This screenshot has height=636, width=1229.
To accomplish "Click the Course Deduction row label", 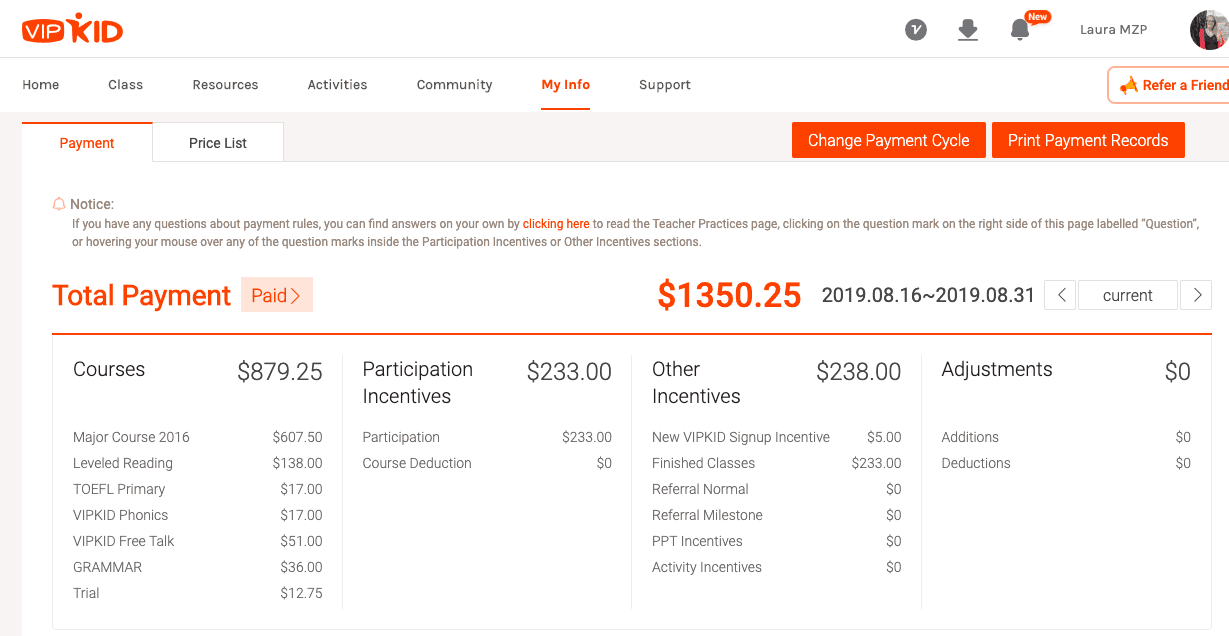I will pos(417,463).
